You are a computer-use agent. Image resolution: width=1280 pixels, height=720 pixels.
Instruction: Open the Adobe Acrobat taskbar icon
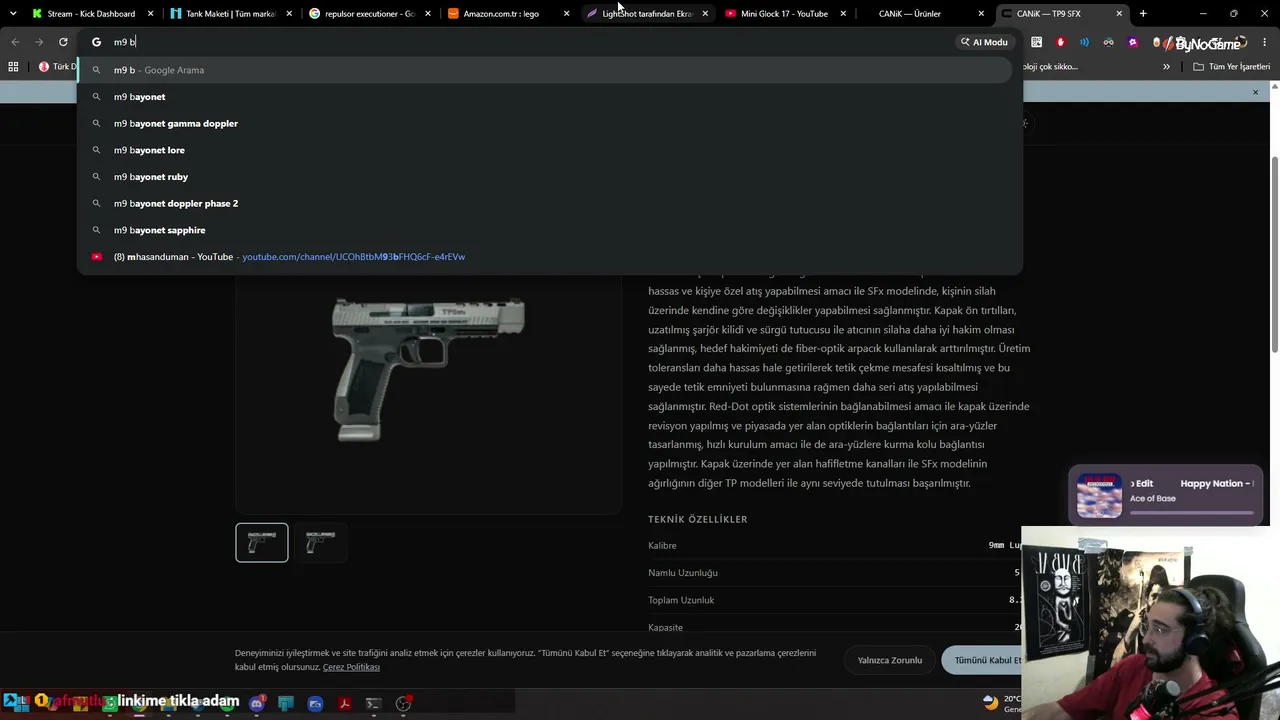[x=344, y=703]
